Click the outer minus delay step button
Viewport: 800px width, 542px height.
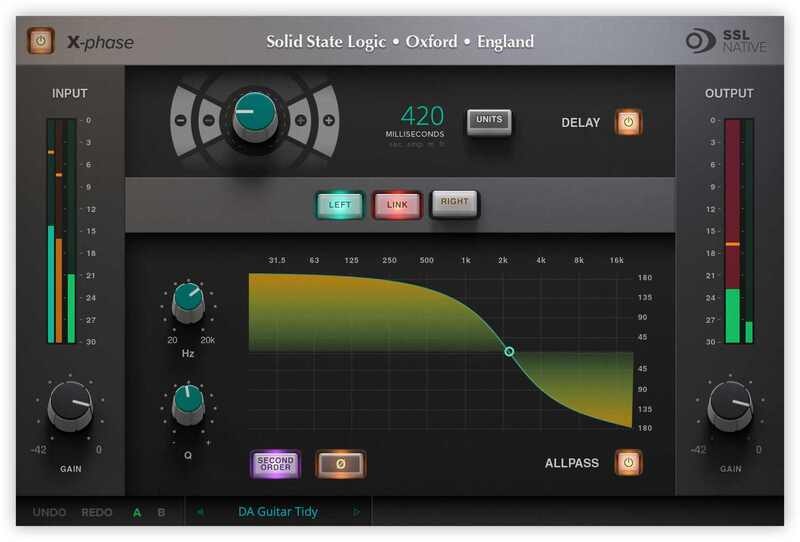tap(181, 120)
